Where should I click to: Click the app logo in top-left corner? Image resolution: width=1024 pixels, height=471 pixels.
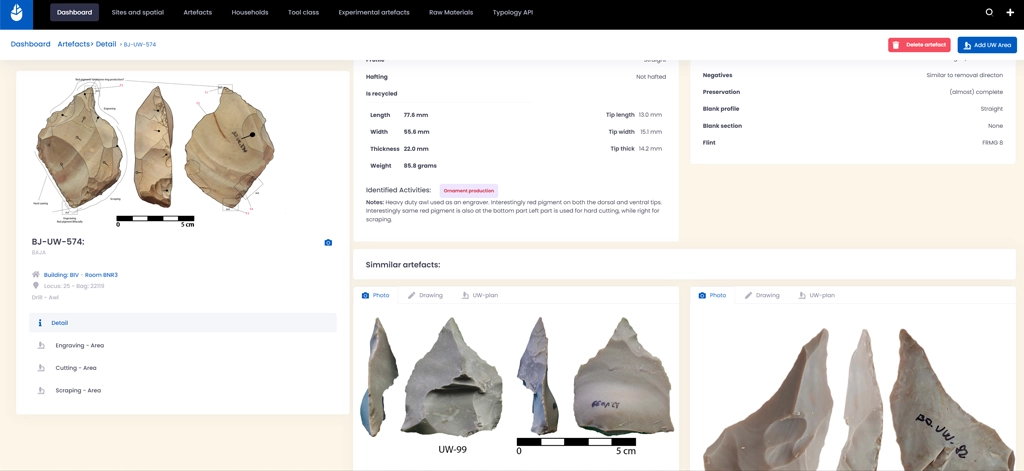[16, 14]
